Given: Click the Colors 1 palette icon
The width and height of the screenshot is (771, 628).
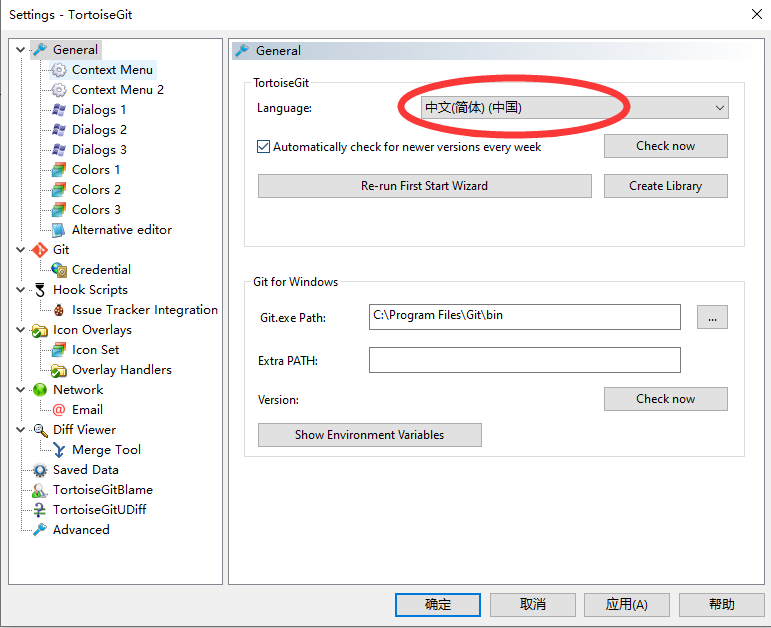Looking at the screenshot, I should pyautogui.click(x=59, y=170).
